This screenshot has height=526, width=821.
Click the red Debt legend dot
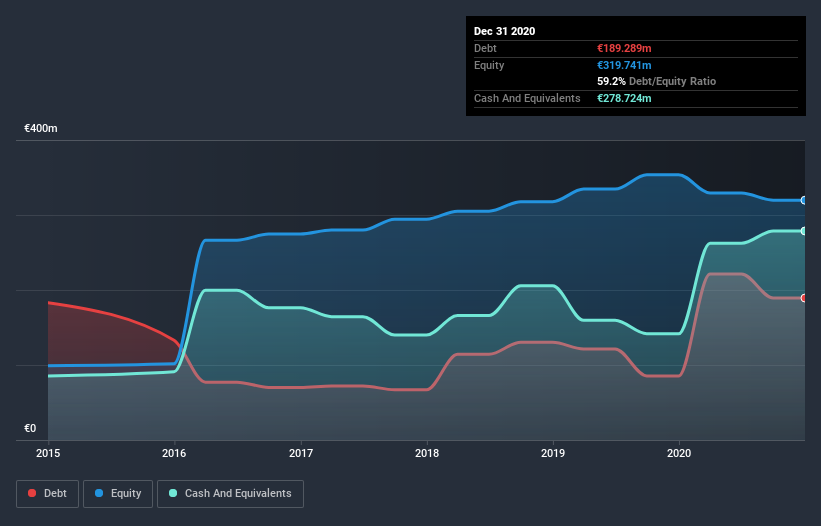[32, 493]
